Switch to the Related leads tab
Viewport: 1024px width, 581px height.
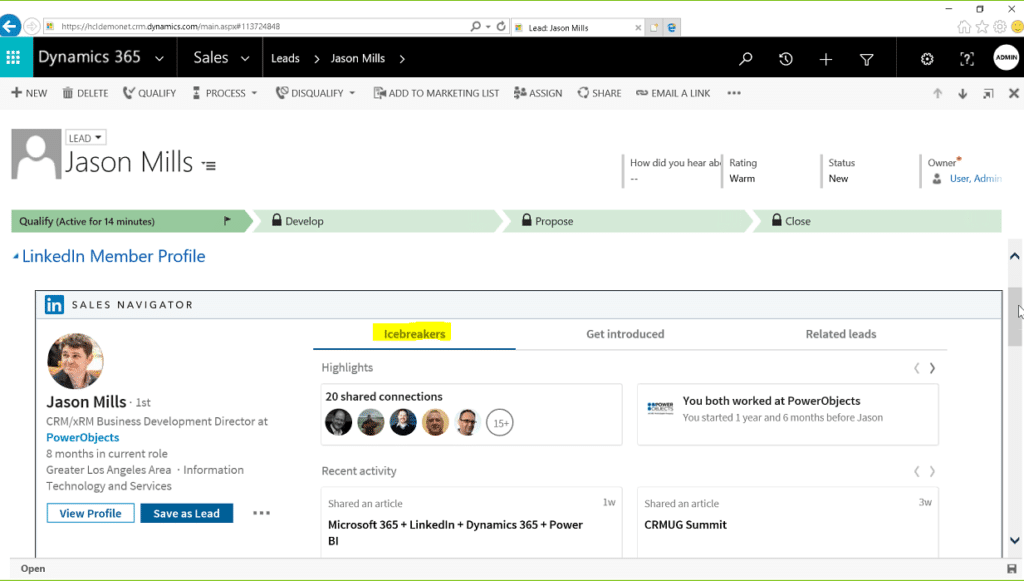(x=840, y=334)
